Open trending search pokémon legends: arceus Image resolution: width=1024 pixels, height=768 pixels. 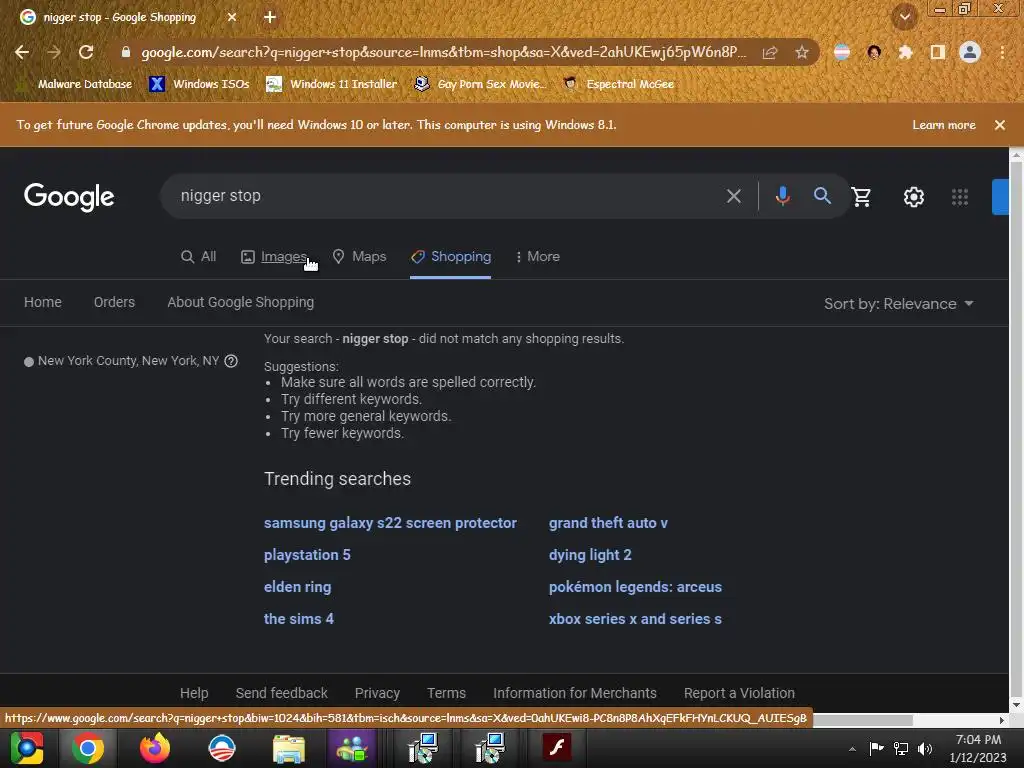point(635,587)
